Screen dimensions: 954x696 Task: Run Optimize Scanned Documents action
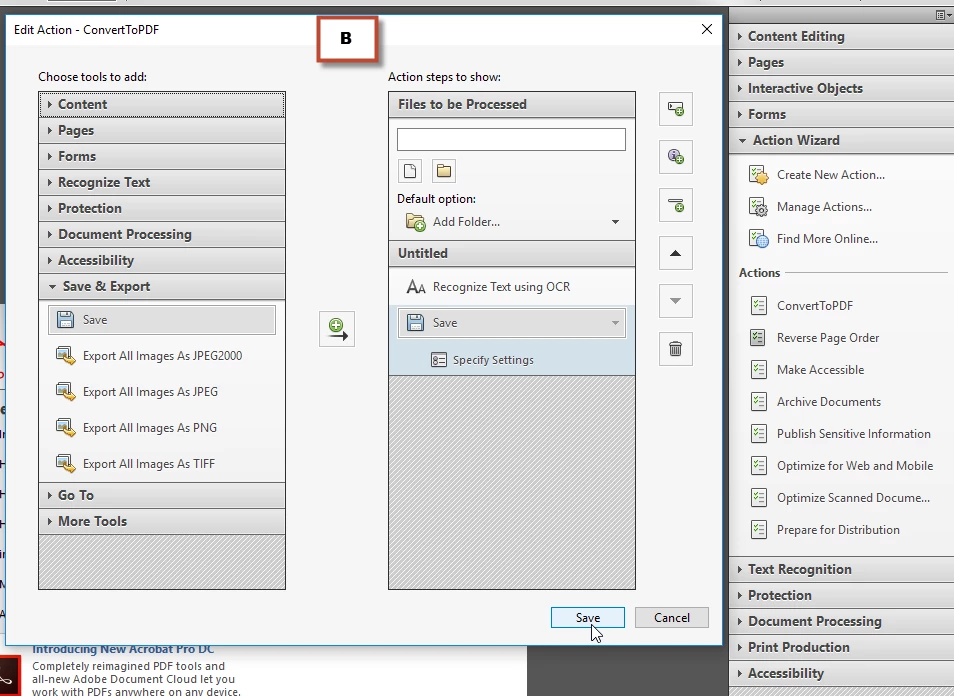tap(840, 498)
